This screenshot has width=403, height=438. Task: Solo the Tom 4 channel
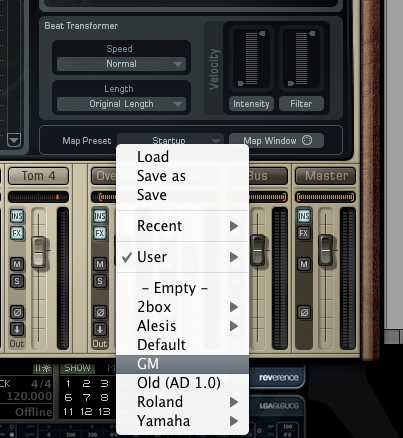[x=17, y=281]
